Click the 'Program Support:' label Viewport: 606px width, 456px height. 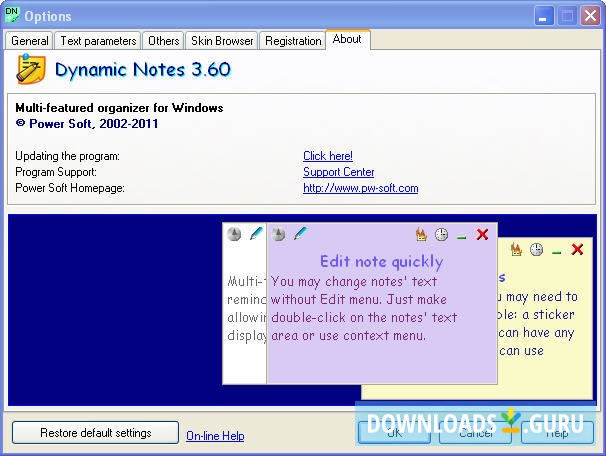[56, 172]
